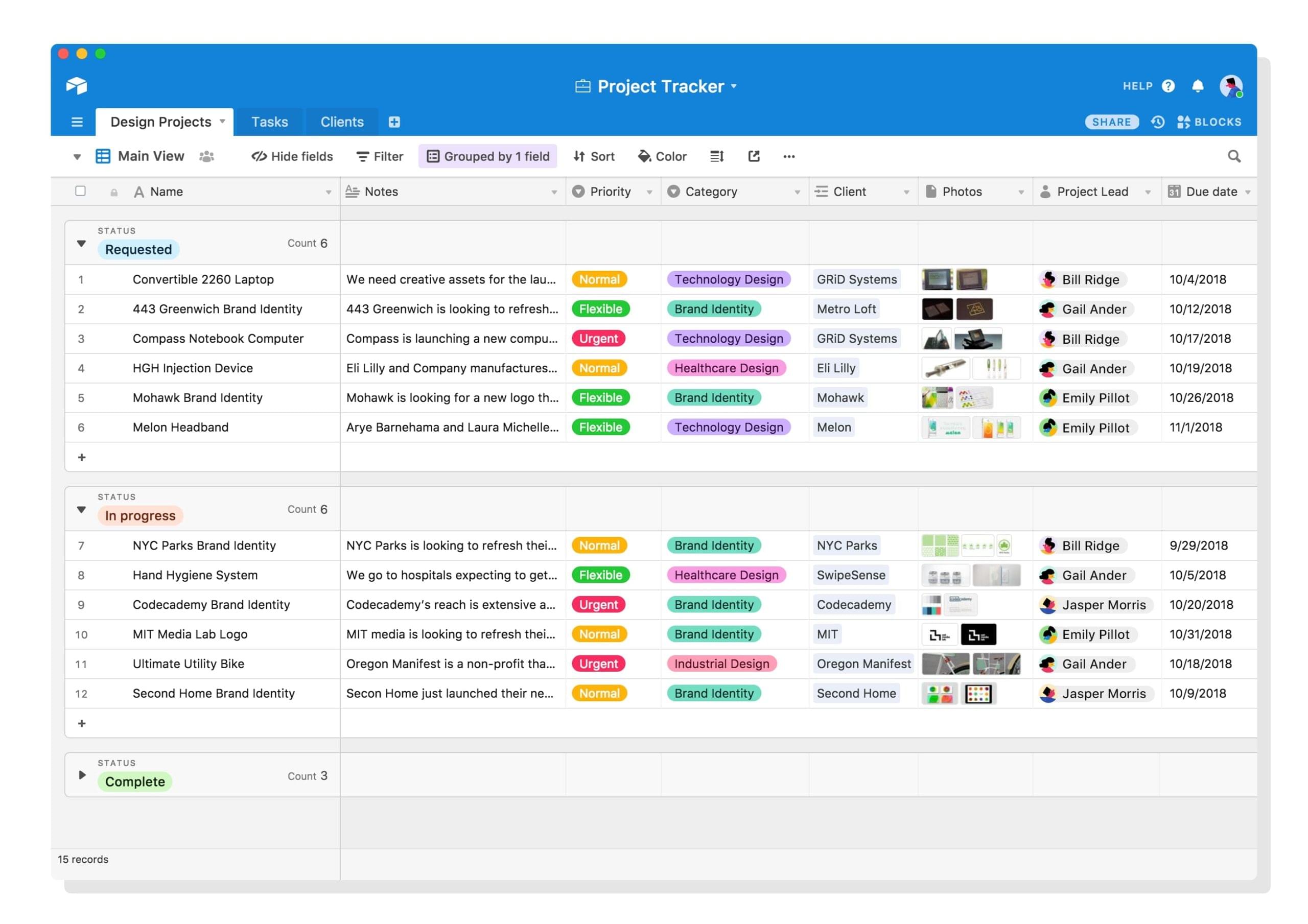Image resolution: width=1308 pixels, height=924 pixels.
Task: Open the Client column dropdown arrow
Action: click(906, 193)
